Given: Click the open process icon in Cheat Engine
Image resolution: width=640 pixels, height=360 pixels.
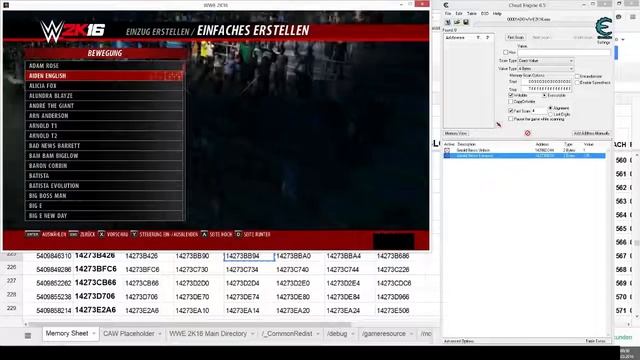Looking at the screenshot, I should click(x=448, y=22).
